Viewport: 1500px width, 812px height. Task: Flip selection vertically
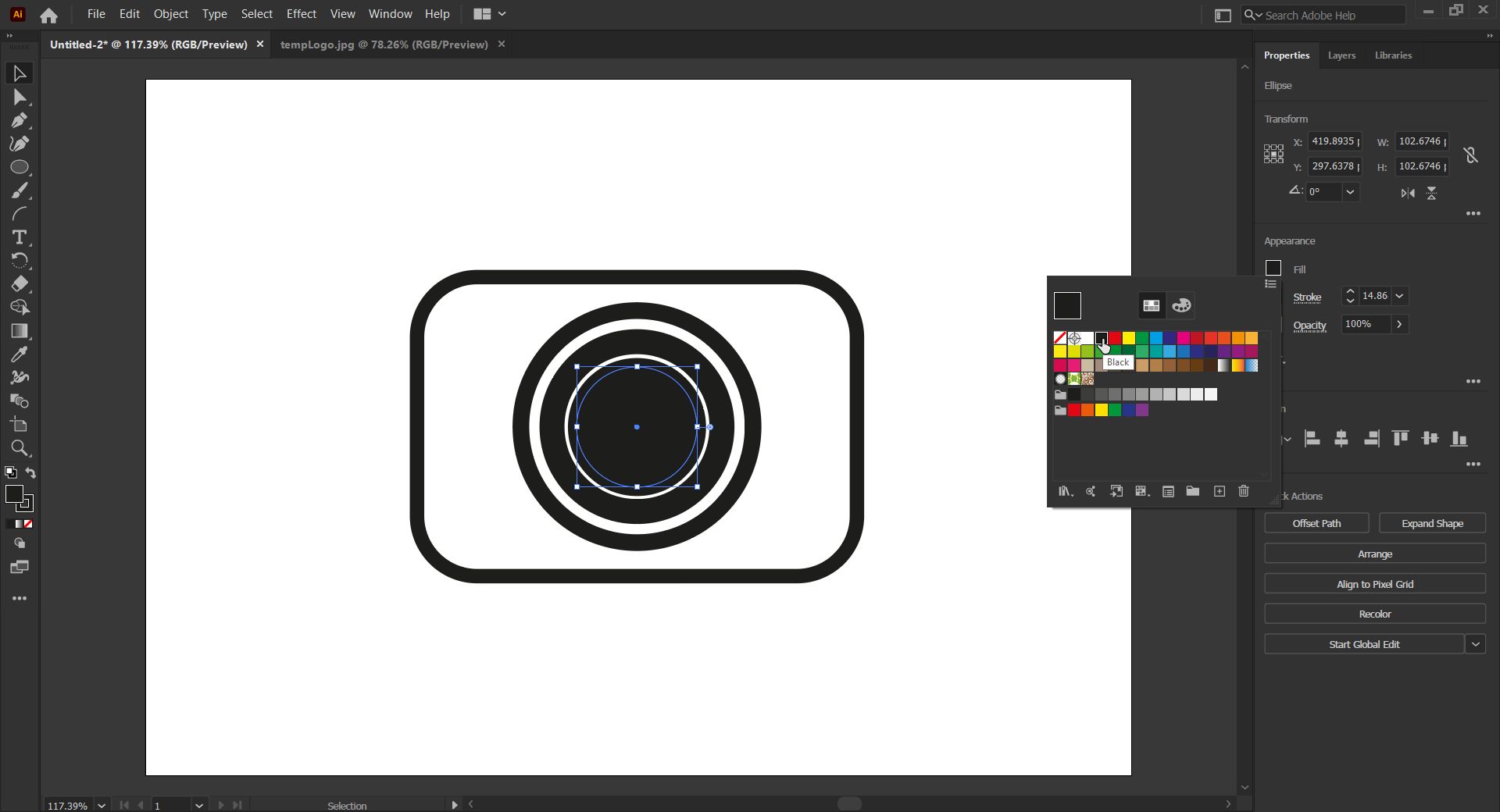click(x=1431, y=193)
